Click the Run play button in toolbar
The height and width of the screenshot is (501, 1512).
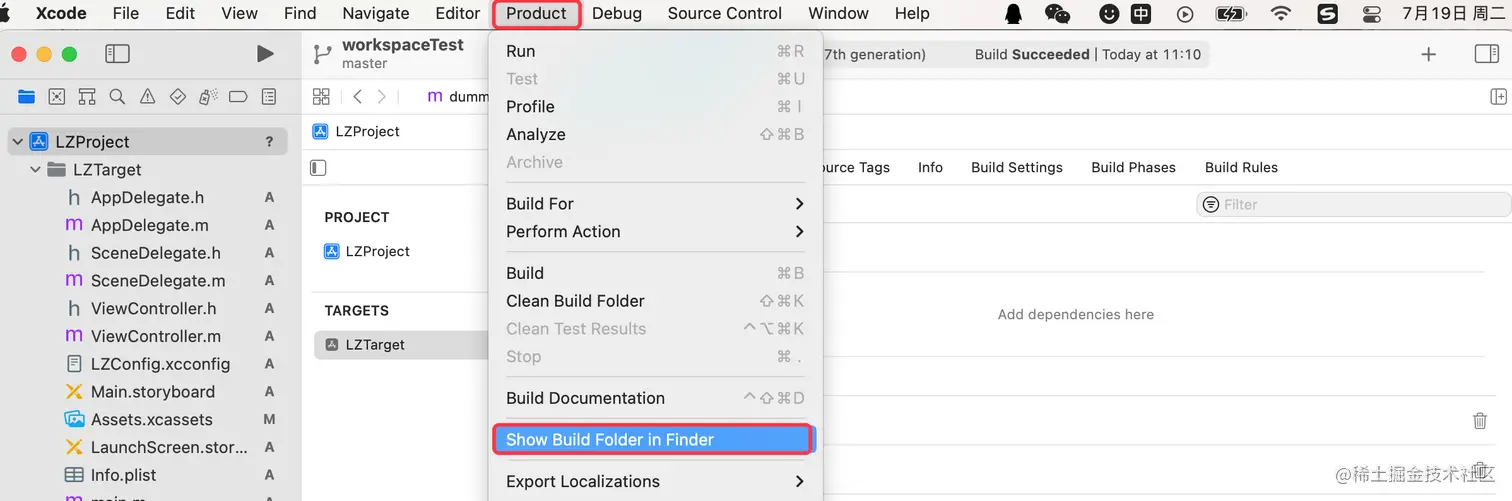[x=265, y=54]
